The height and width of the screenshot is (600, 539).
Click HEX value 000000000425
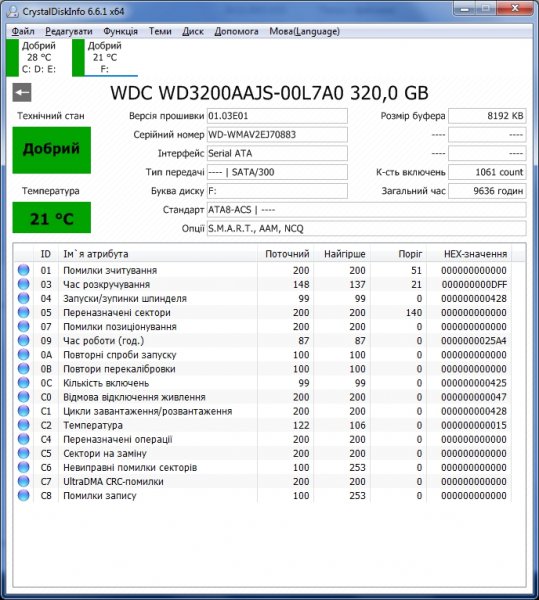point(474,383)
